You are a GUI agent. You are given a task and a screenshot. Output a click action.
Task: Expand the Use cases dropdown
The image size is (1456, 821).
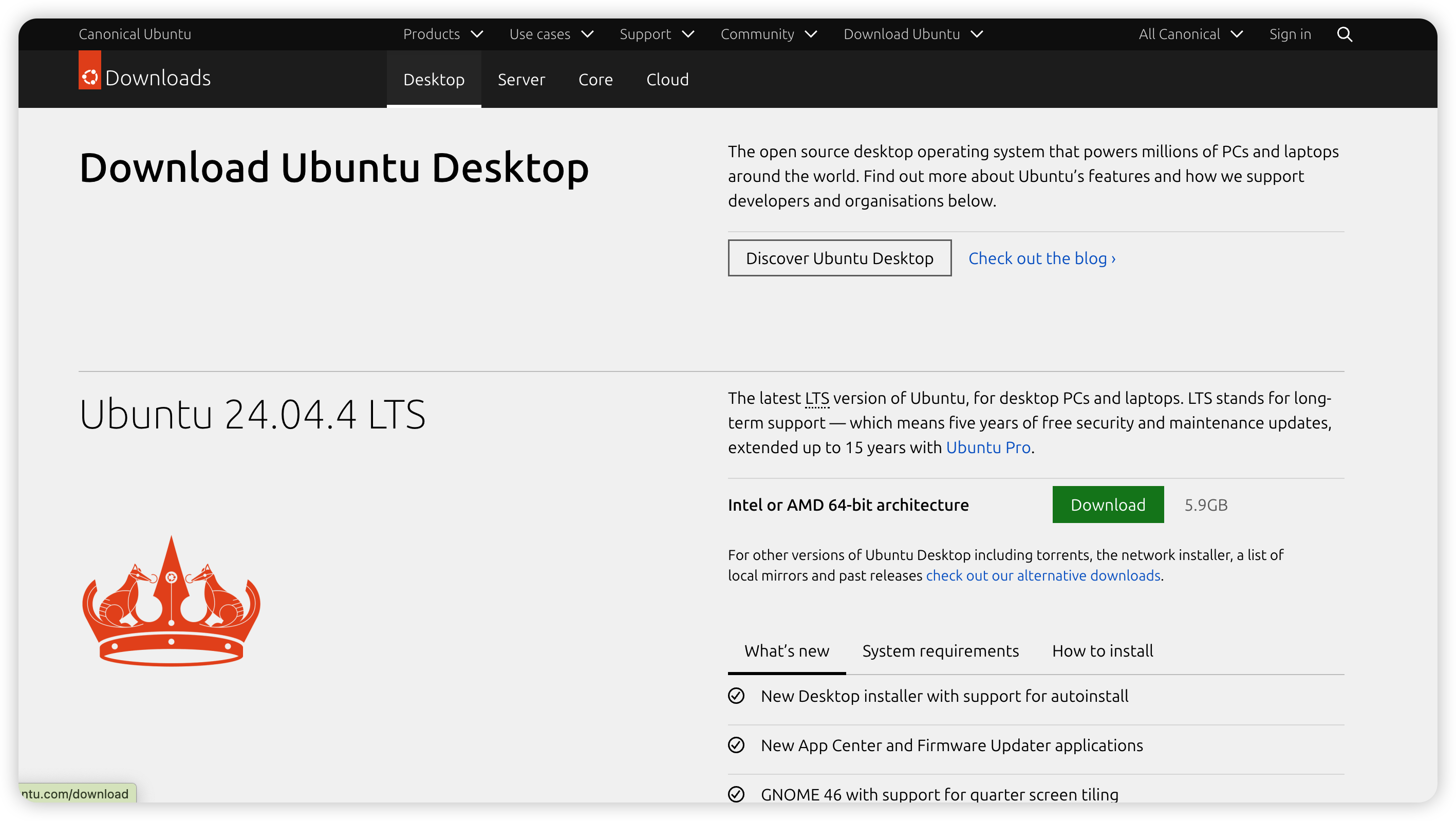tap(551, 34)
